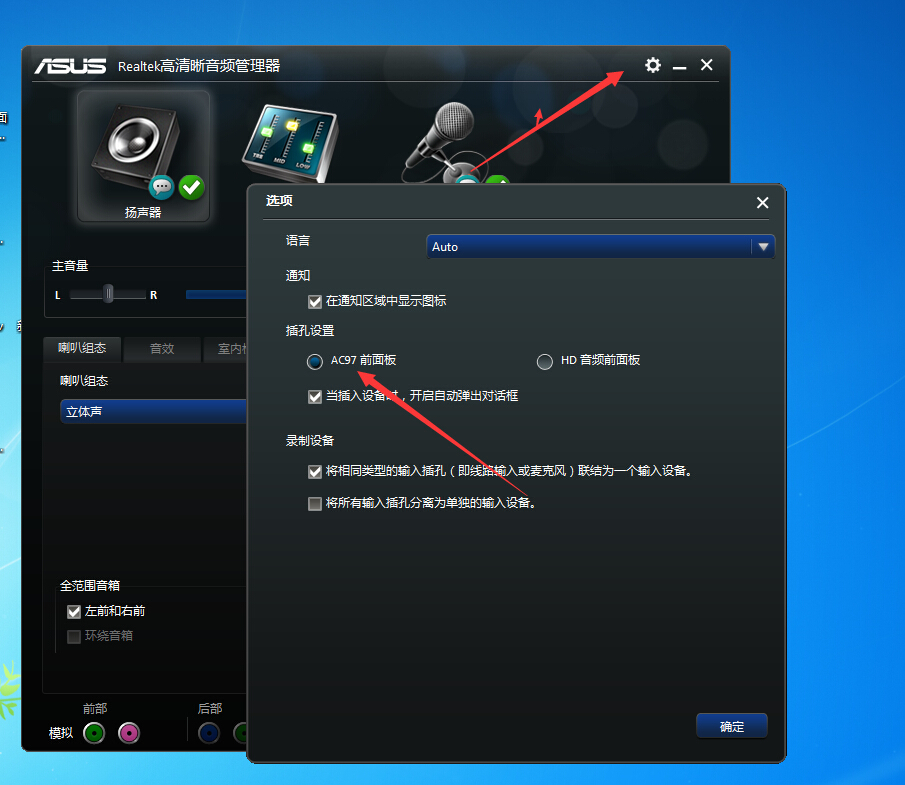Click the green front analog jack
905x785 pixels.
click(94, 733)
